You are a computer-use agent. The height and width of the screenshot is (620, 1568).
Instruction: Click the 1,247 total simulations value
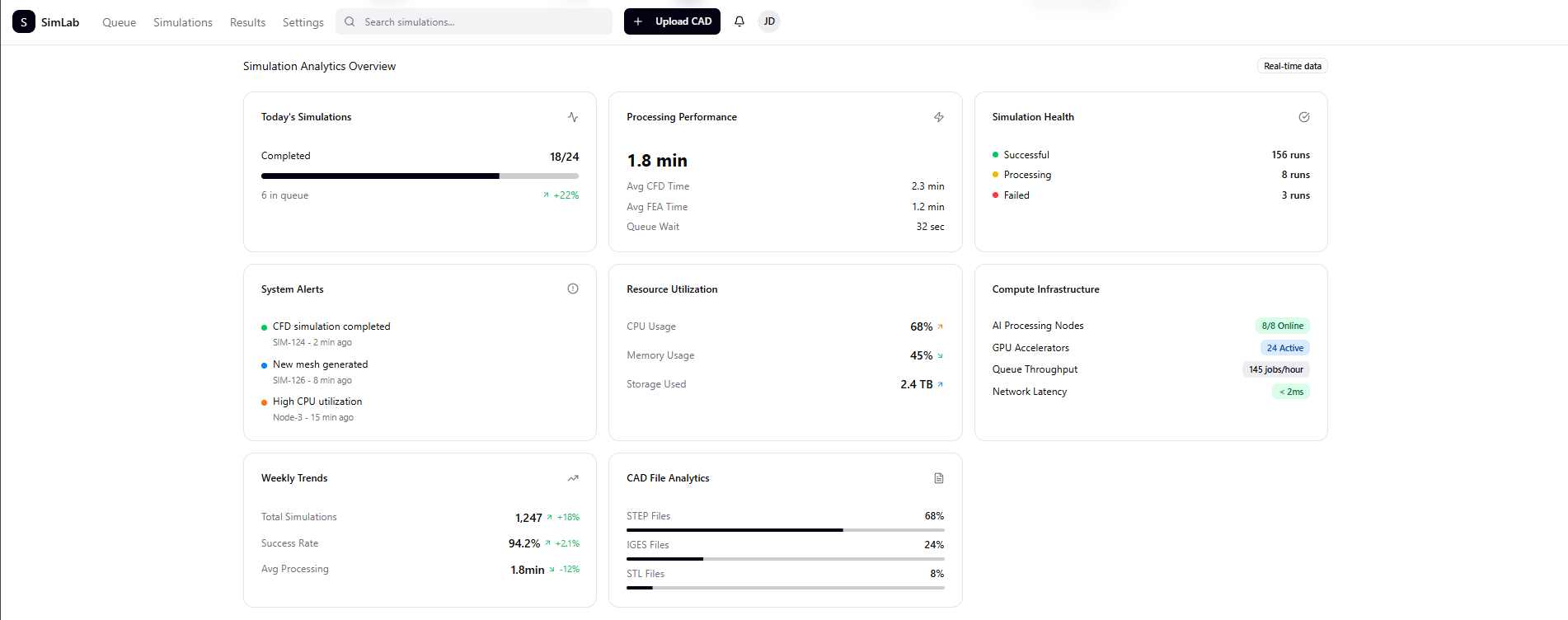(528, 518)
